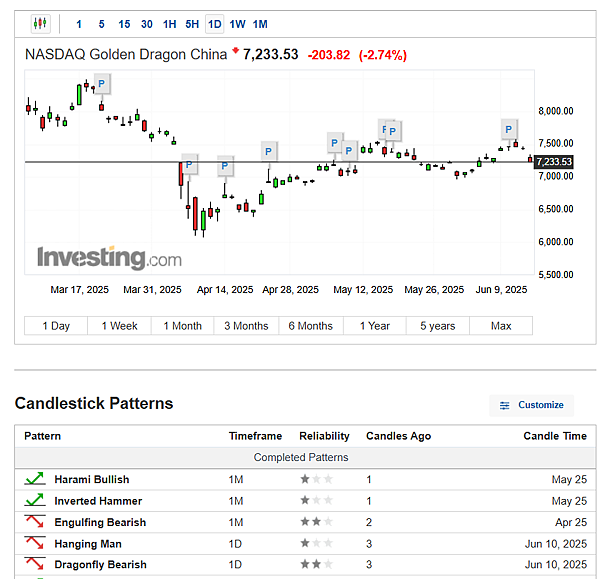The image size is (600, 579).
Task: Click the Candlestick Patterns heading
Action: click(x=94, y=403)
